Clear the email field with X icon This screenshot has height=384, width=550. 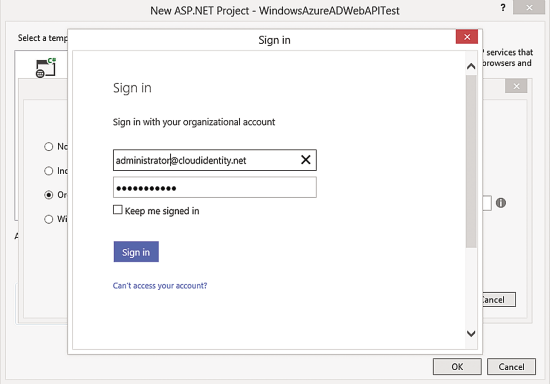[x=306, y=160]
